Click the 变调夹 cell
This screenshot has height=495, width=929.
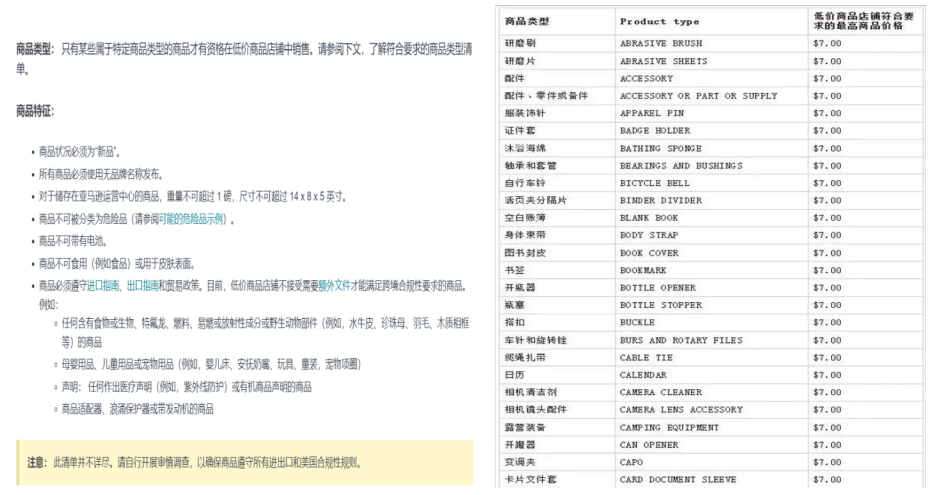558,462
